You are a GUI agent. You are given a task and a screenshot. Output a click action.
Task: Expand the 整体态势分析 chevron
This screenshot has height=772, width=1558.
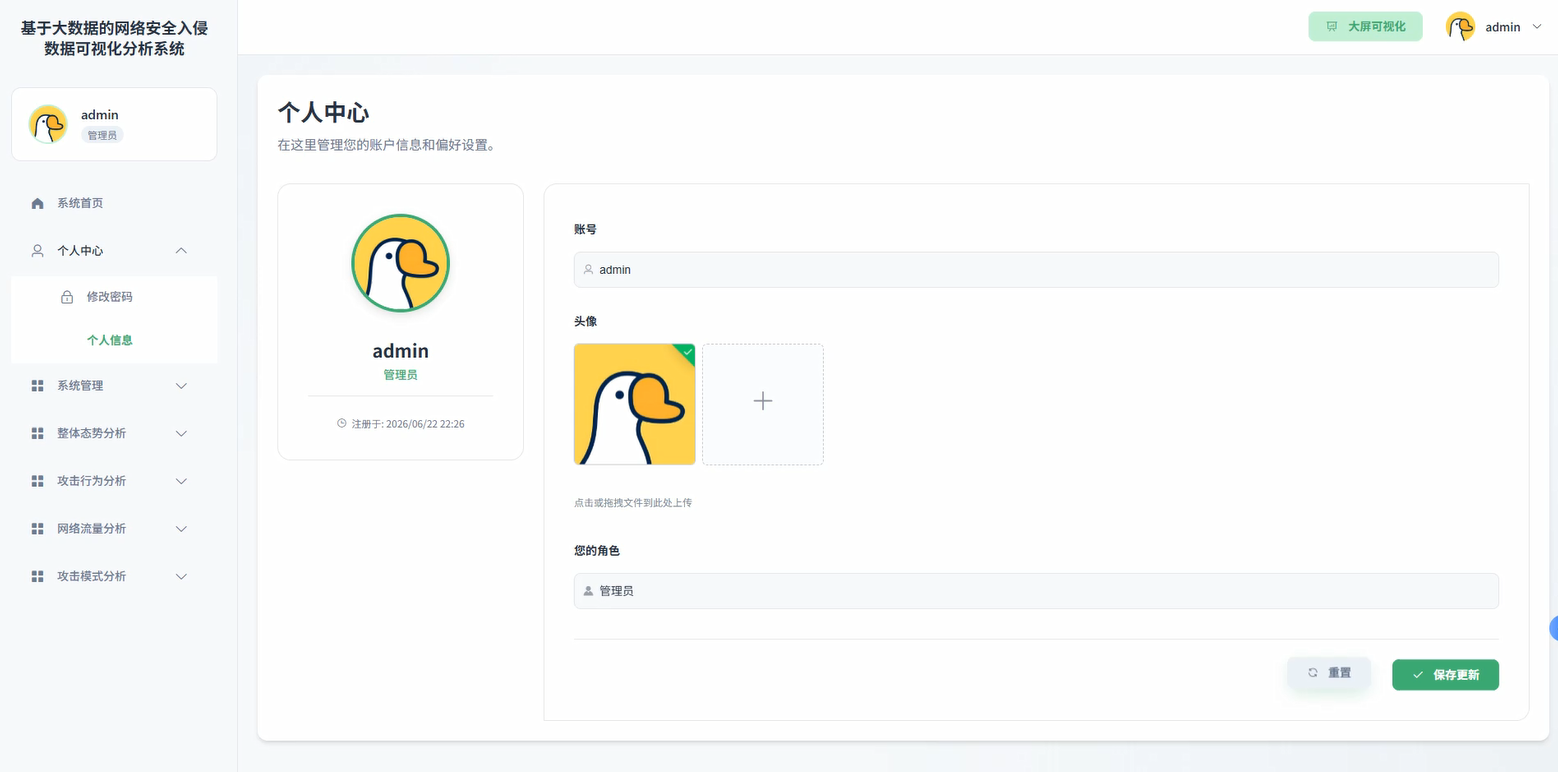(181, 433)
